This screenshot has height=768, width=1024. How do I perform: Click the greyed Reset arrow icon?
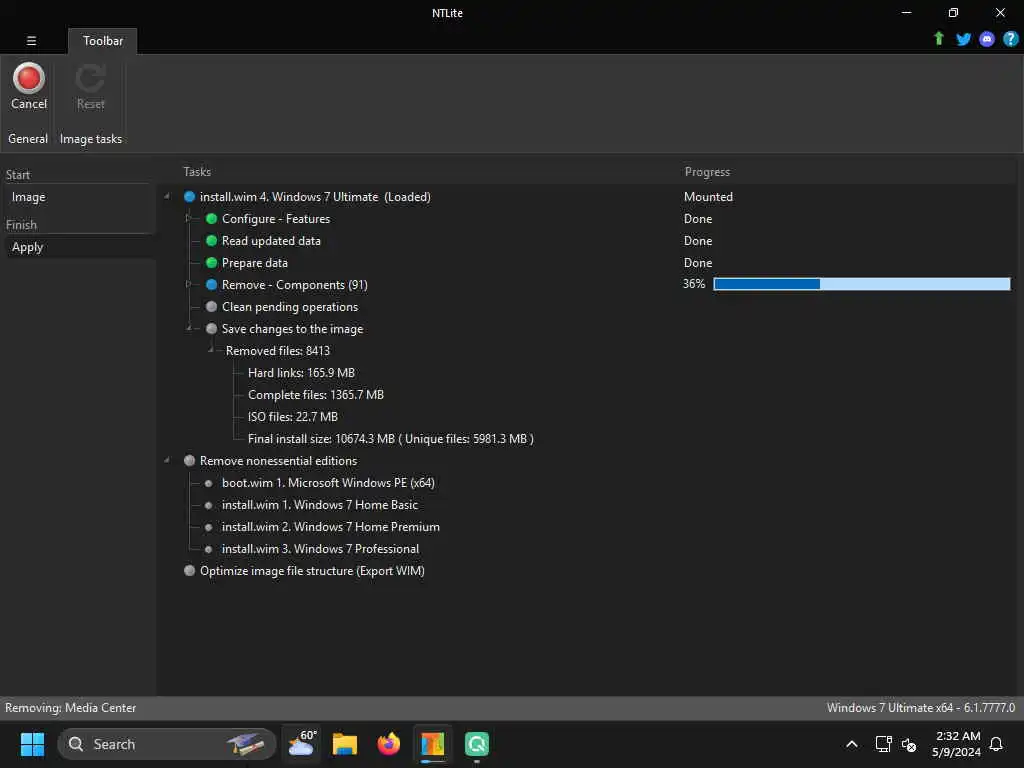90,78
